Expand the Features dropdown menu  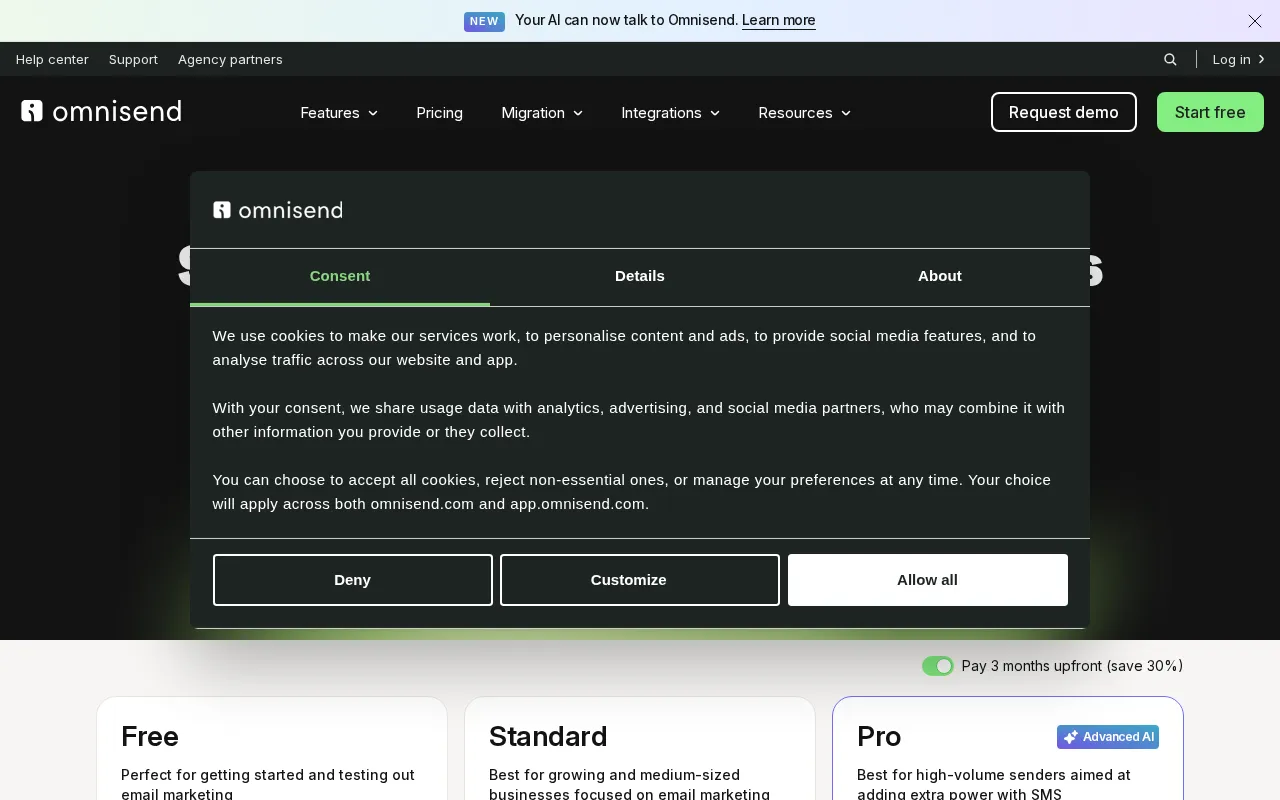[x=339, y=113]
